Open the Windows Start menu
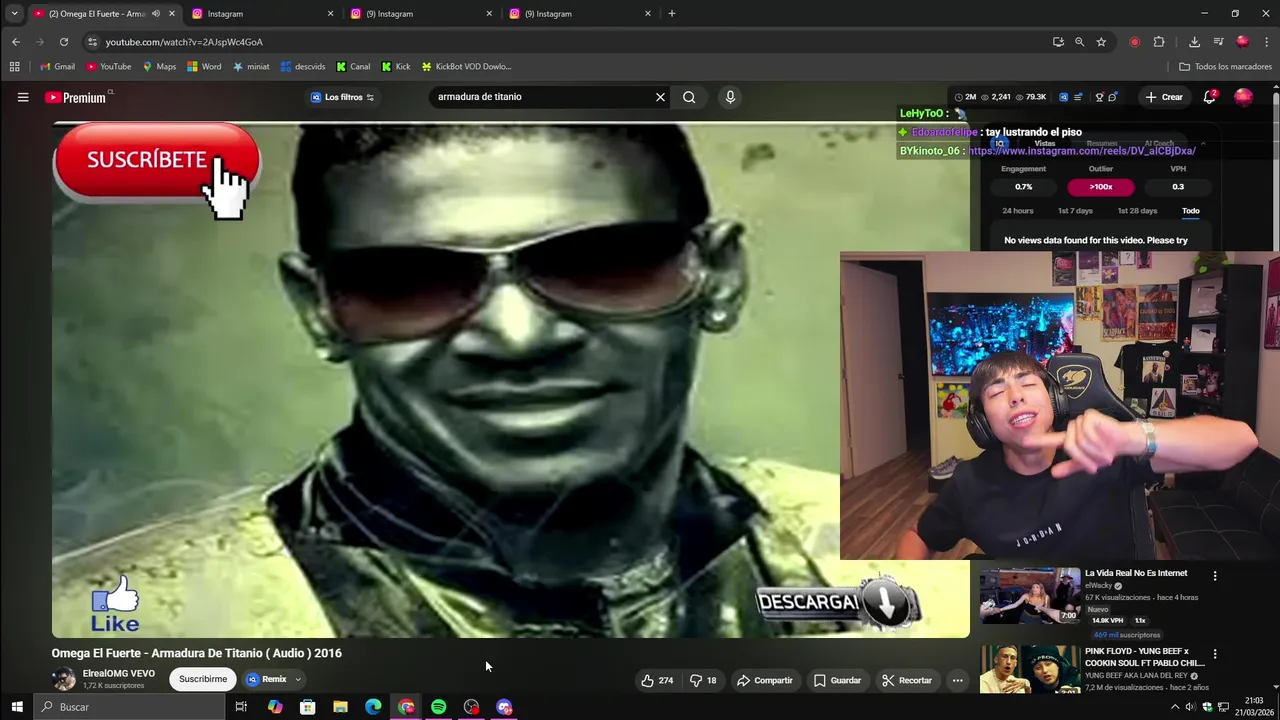Viewport: 1280px width, 720px height. [17, 707]
